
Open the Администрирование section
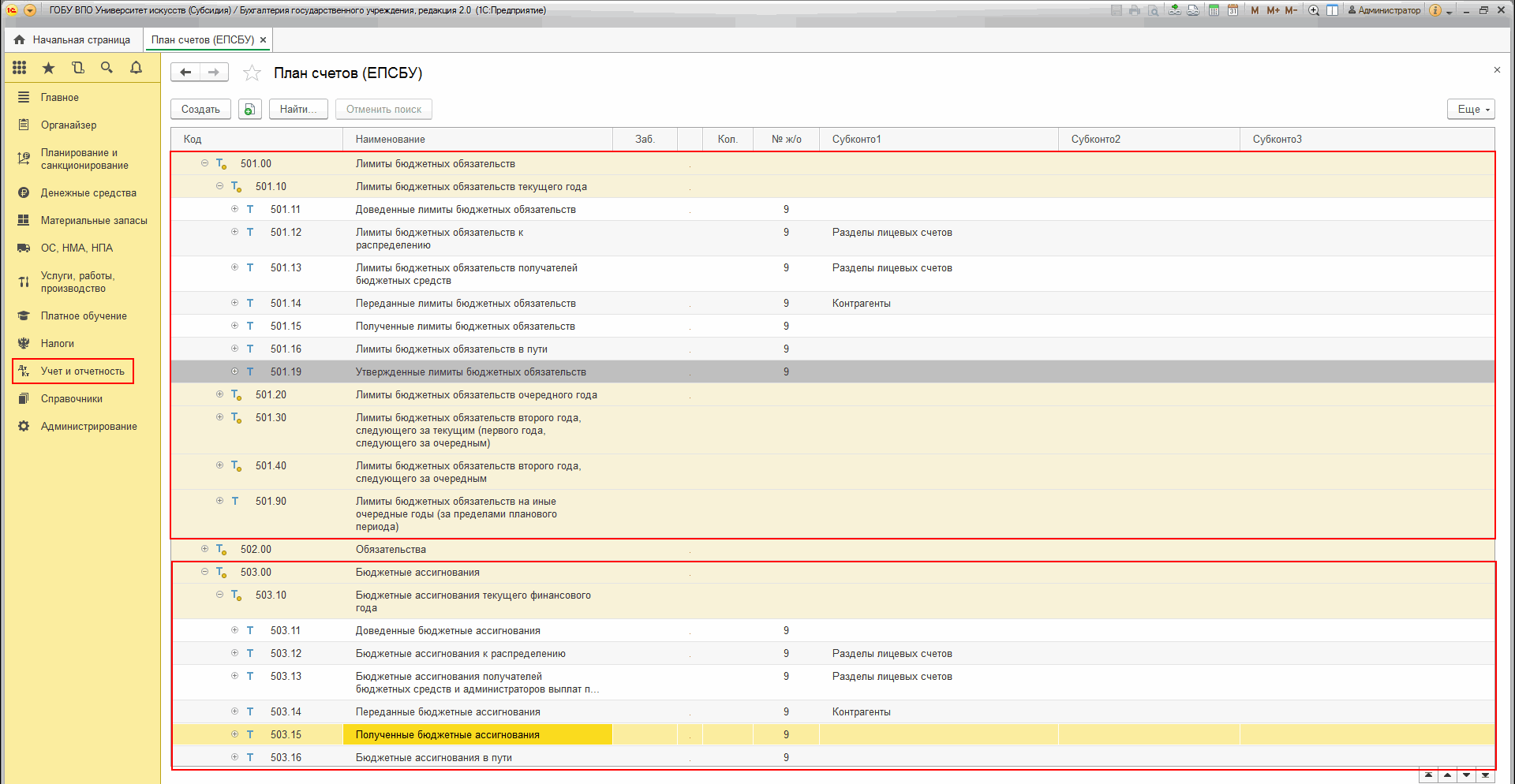tap(89, 426)
